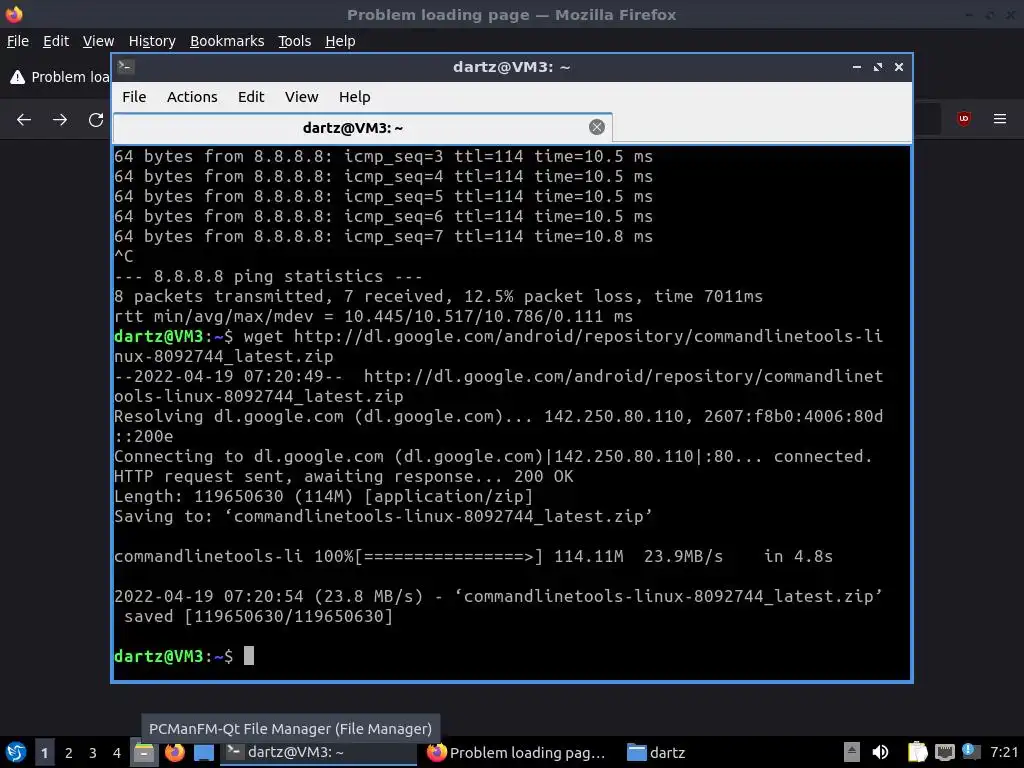Switch to virtual desktop 4
The height and width of the screenshot is (768, 1024).
tap(117, 753)
